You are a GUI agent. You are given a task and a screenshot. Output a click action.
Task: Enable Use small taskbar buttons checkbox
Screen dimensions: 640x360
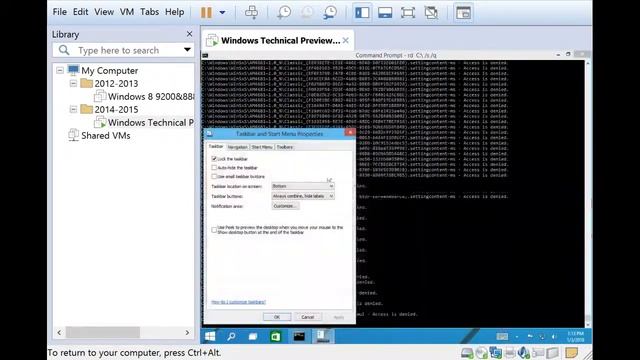tap(214, 176)
